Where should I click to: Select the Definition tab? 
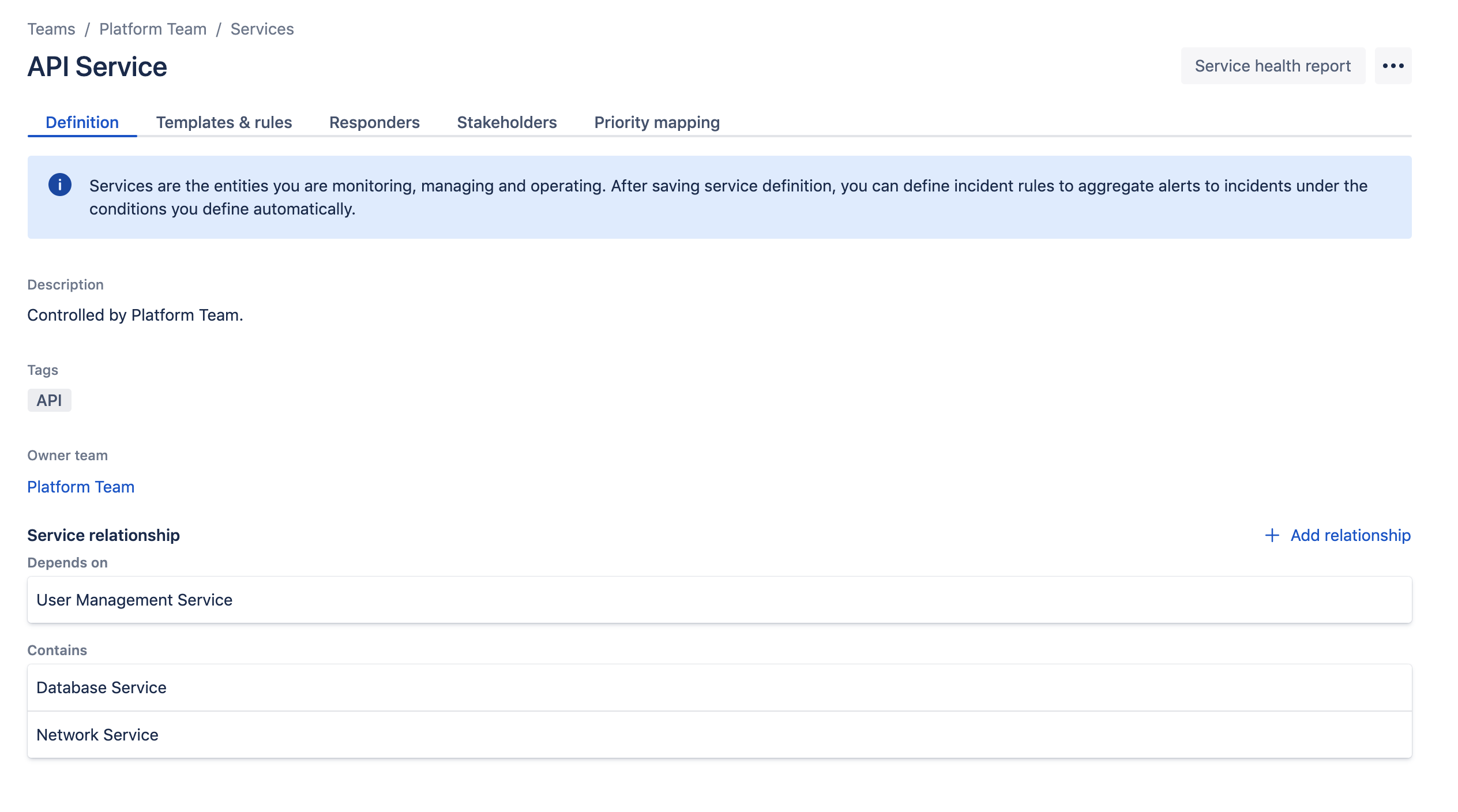82,122
